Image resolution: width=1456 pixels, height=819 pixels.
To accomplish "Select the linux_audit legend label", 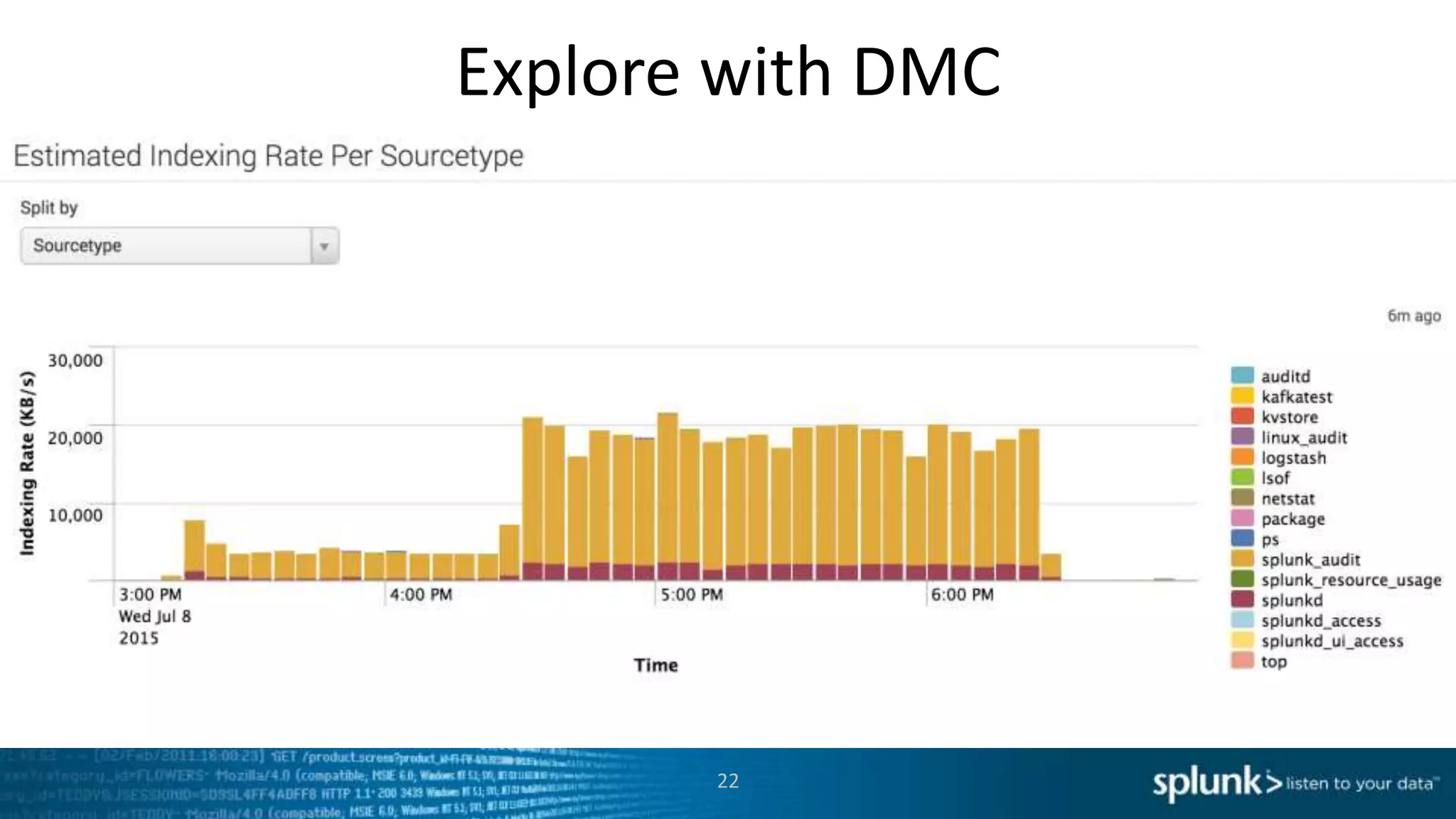I will tap(1304, 437).
